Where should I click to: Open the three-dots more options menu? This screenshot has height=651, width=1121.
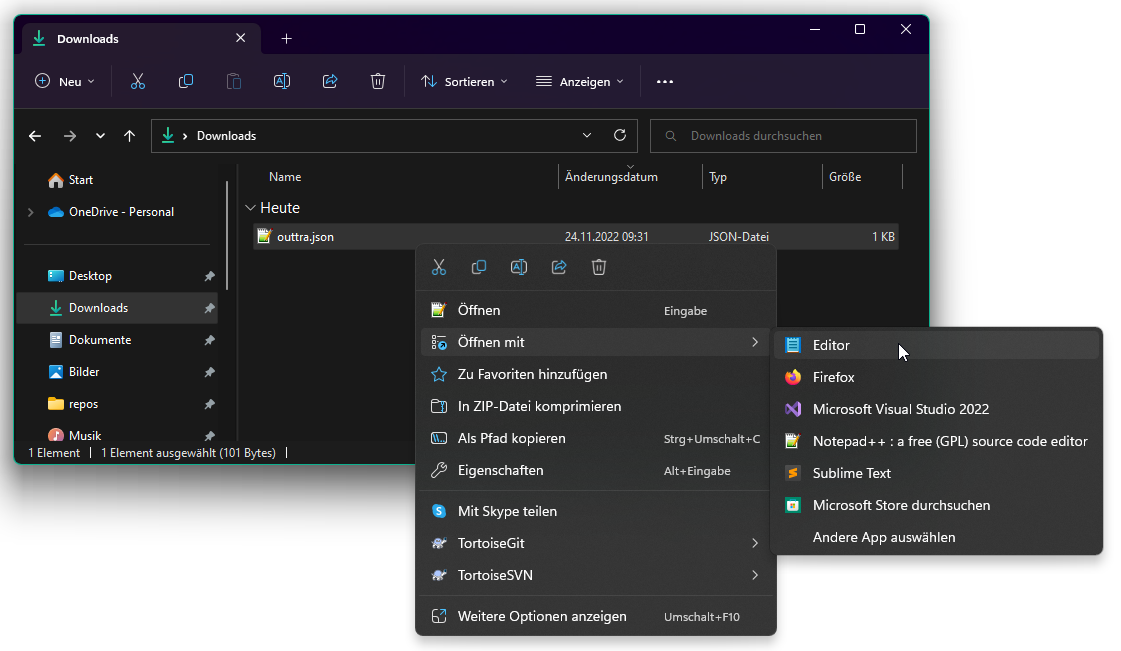coord(665,81)
